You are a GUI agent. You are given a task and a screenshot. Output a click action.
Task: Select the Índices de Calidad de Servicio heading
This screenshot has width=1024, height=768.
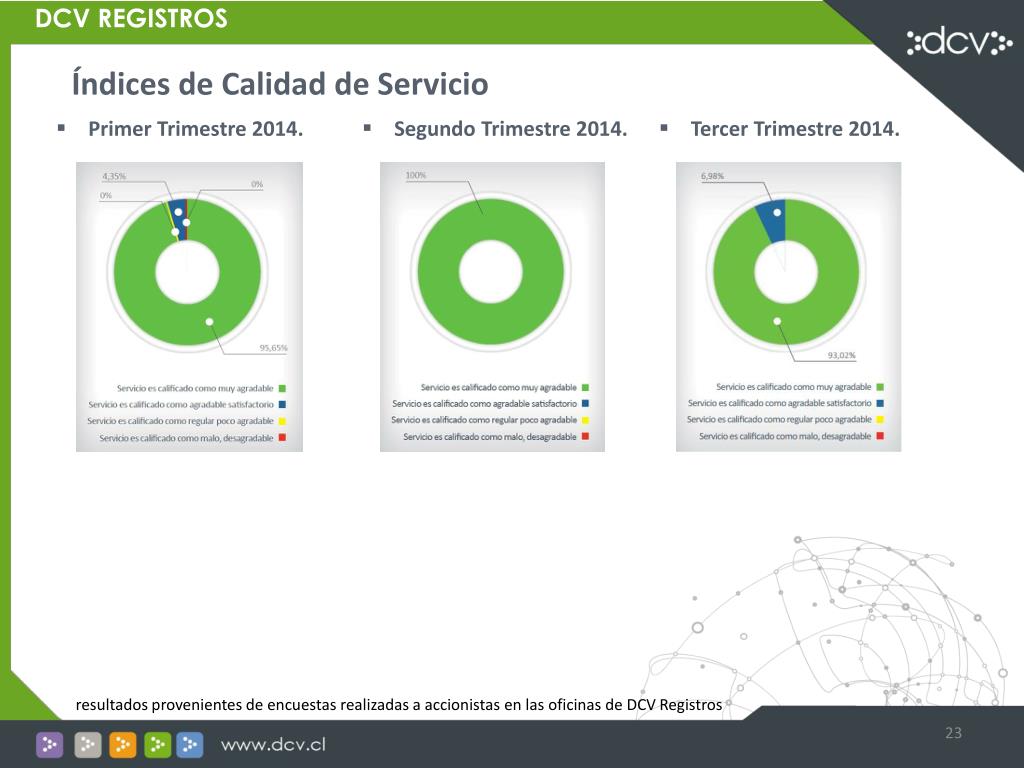(280, 84)
